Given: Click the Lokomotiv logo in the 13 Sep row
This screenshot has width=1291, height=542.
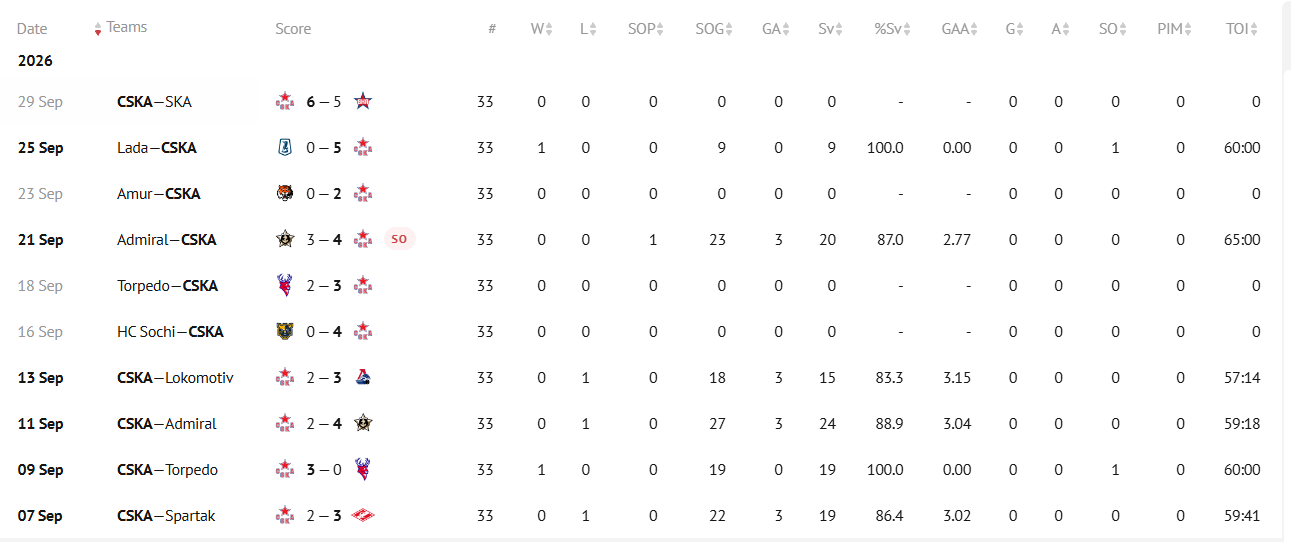Looking at the screenshot, I should click(364, 377).
